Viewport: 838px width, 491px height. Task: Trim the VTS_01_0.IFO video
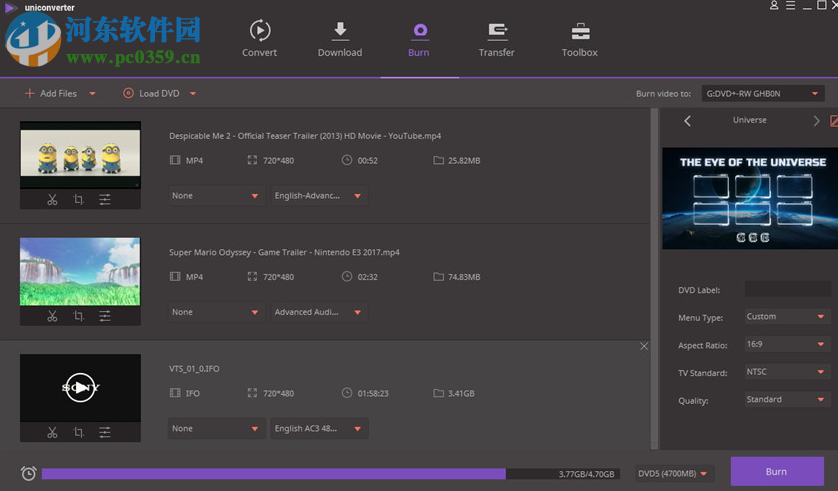click(52, 433)
